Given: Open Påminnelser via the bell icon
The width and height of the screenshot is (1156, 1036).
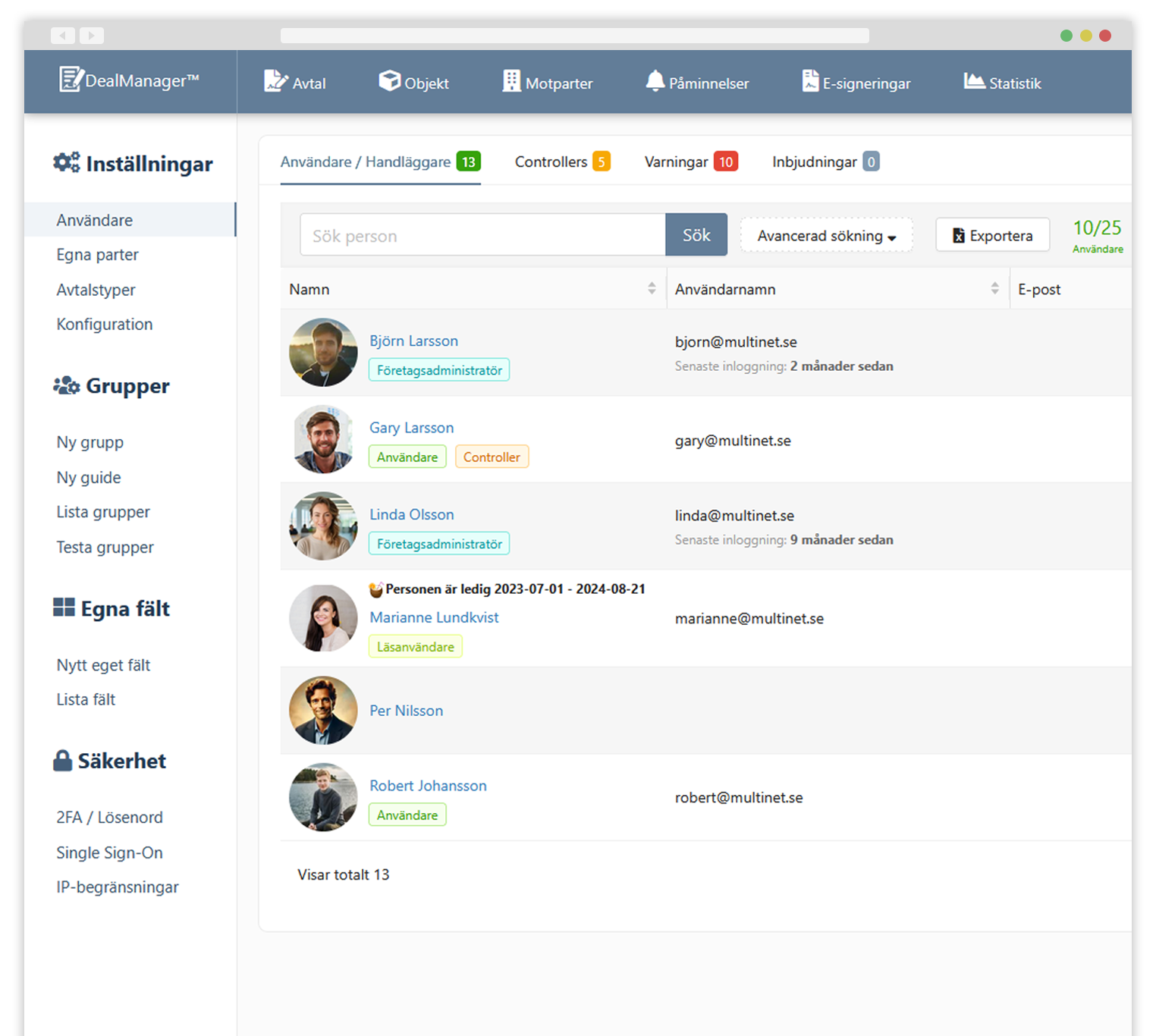Looking at the screenshot, I should click(655, 81).
